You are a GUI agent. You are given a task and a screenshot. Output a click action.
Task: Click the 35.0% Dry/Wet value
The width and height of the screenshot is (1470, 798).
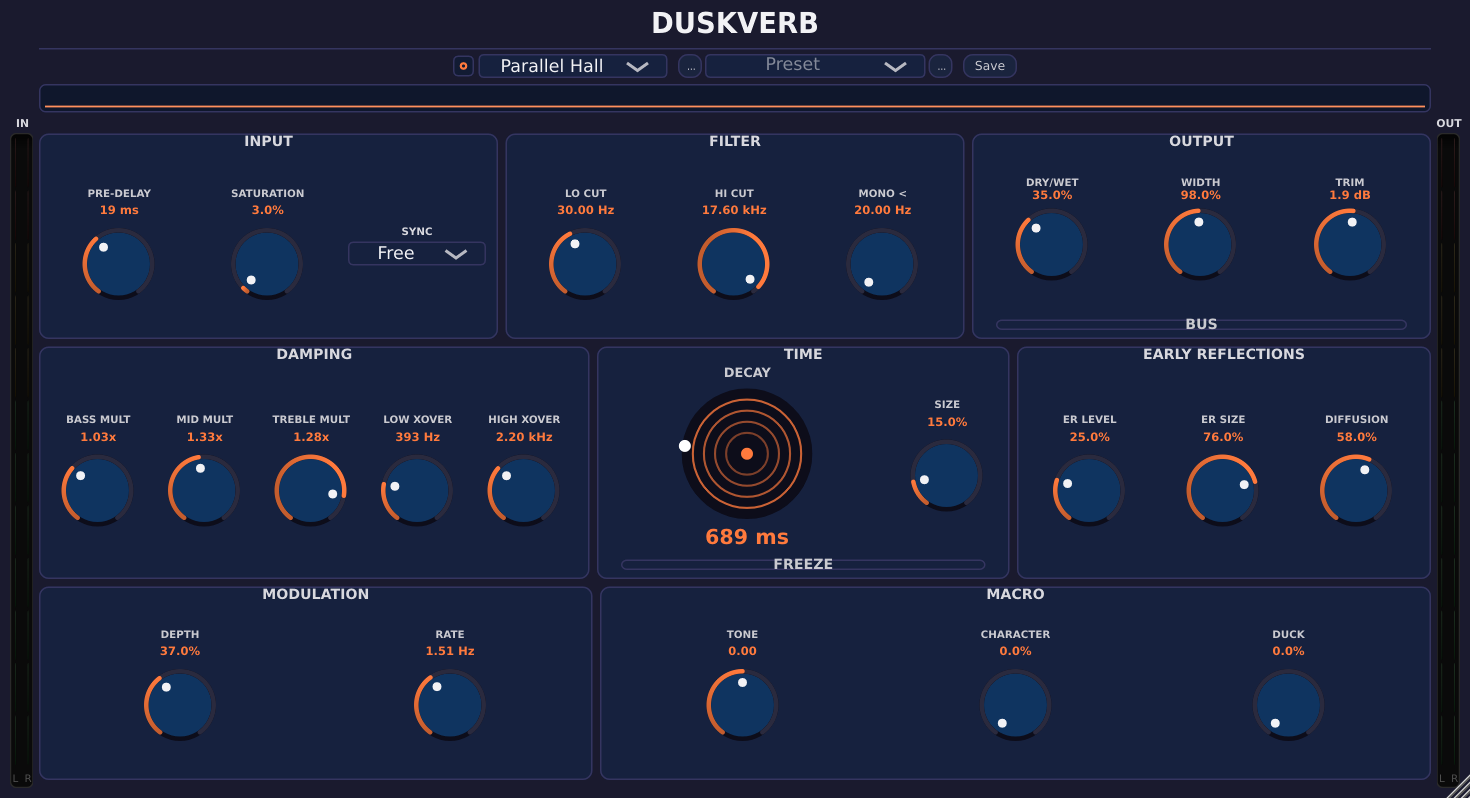pos(1052,195)
